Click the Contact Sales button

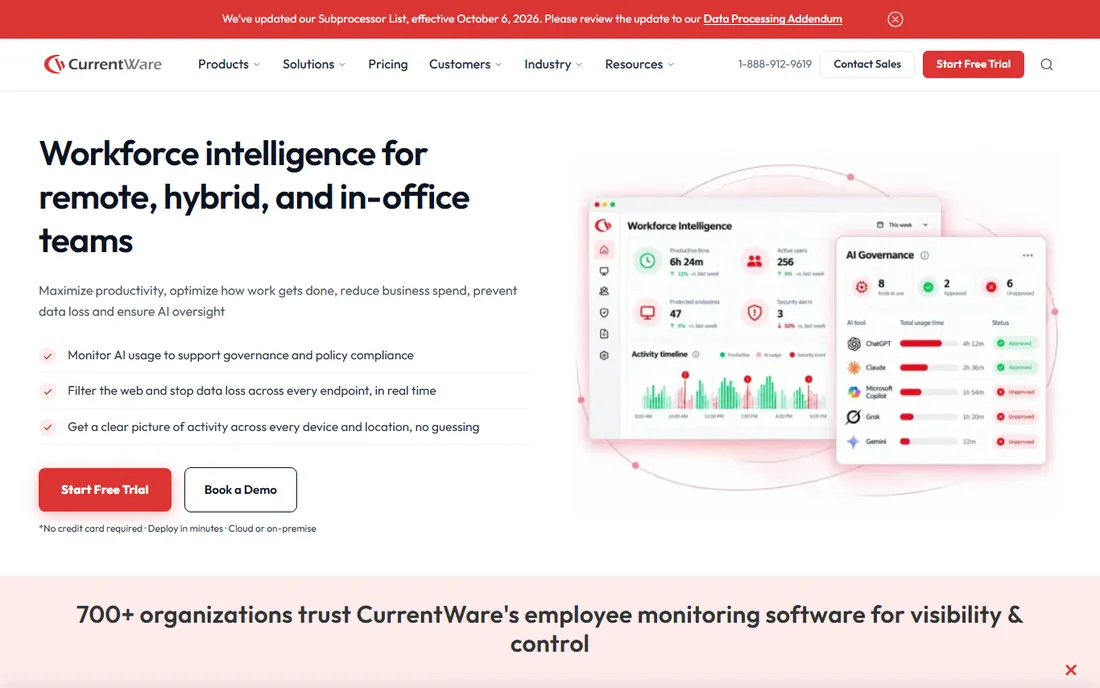coord(867,64)
